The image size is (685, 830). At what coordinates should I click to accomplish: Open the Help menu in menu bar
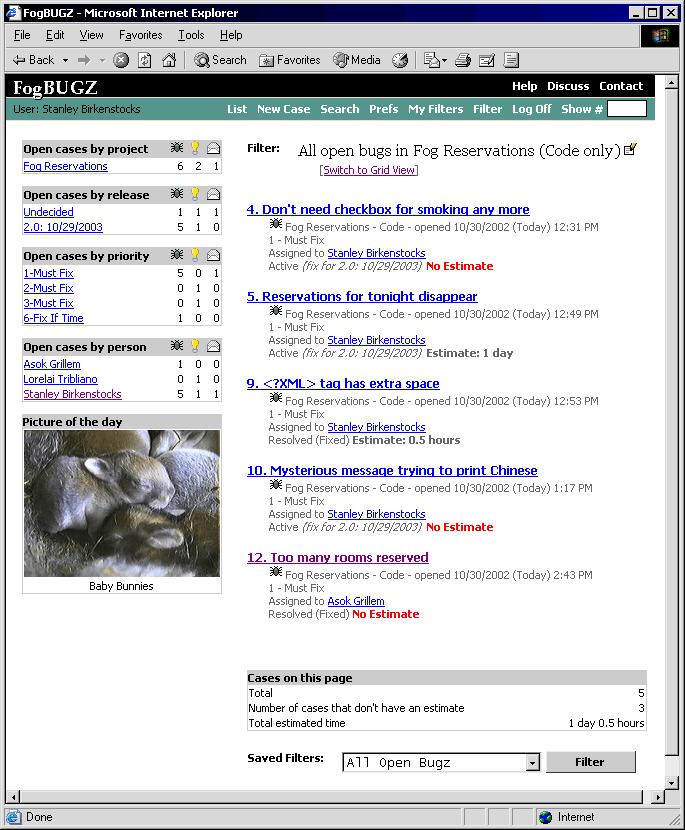pyautogui.click(x=231, y=35)
